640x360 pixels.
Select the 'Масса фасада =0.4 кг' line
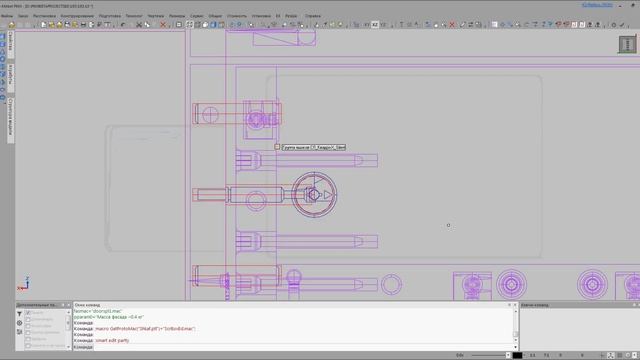109,317
